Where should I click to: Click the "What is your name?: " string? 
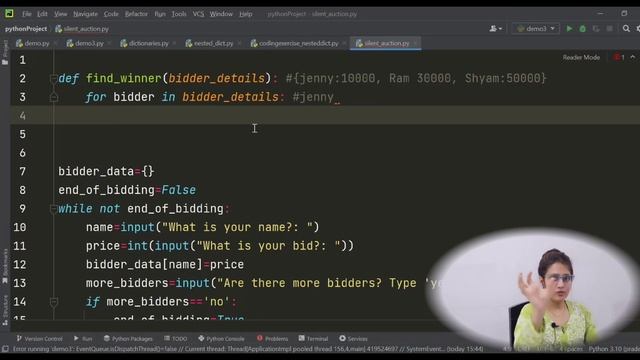coord(238,227)
